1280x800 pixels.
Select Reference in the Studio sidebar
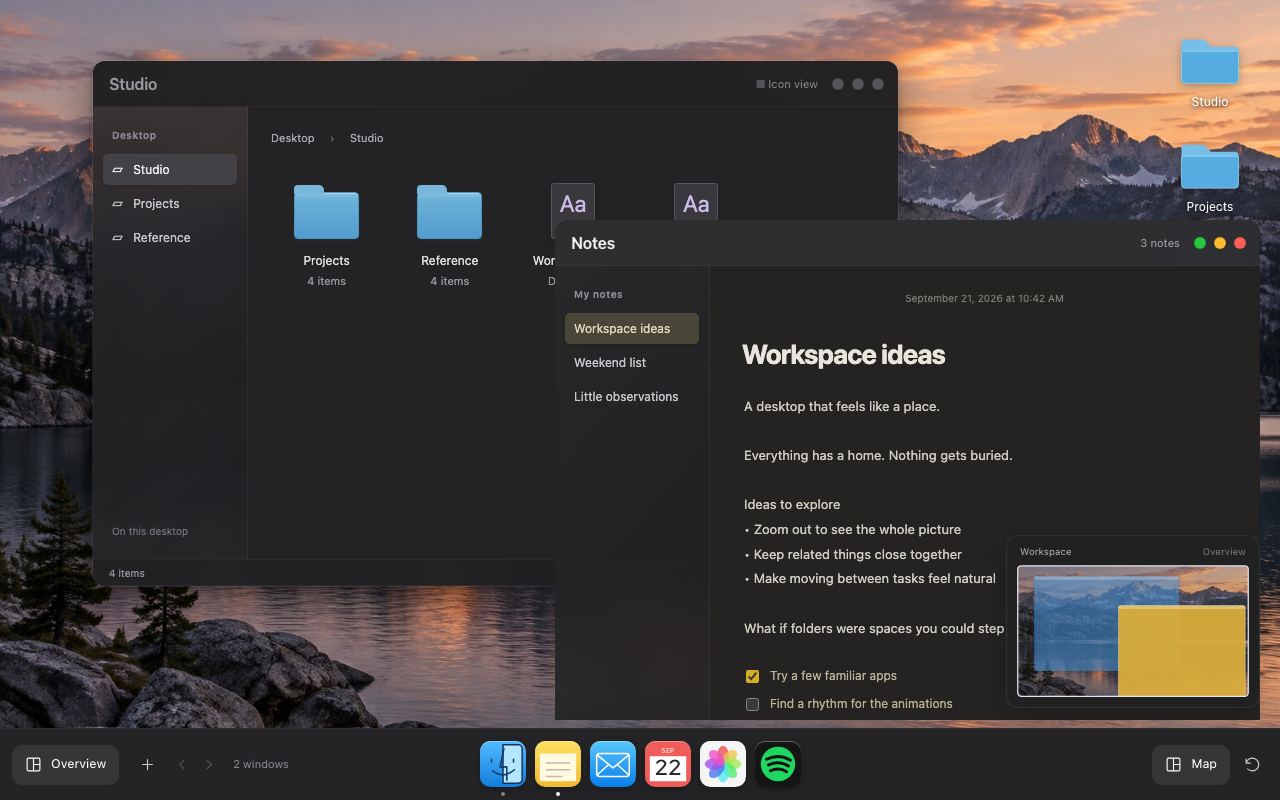(170, 237)
